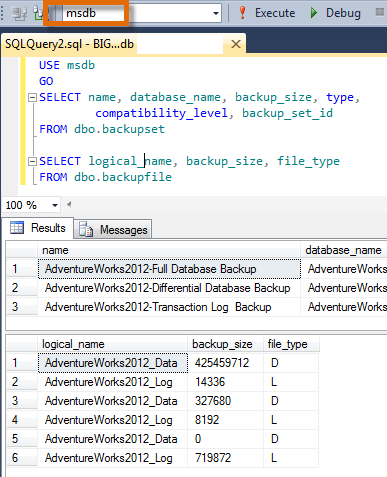Click compatibility_level in the query

point(161,113)
